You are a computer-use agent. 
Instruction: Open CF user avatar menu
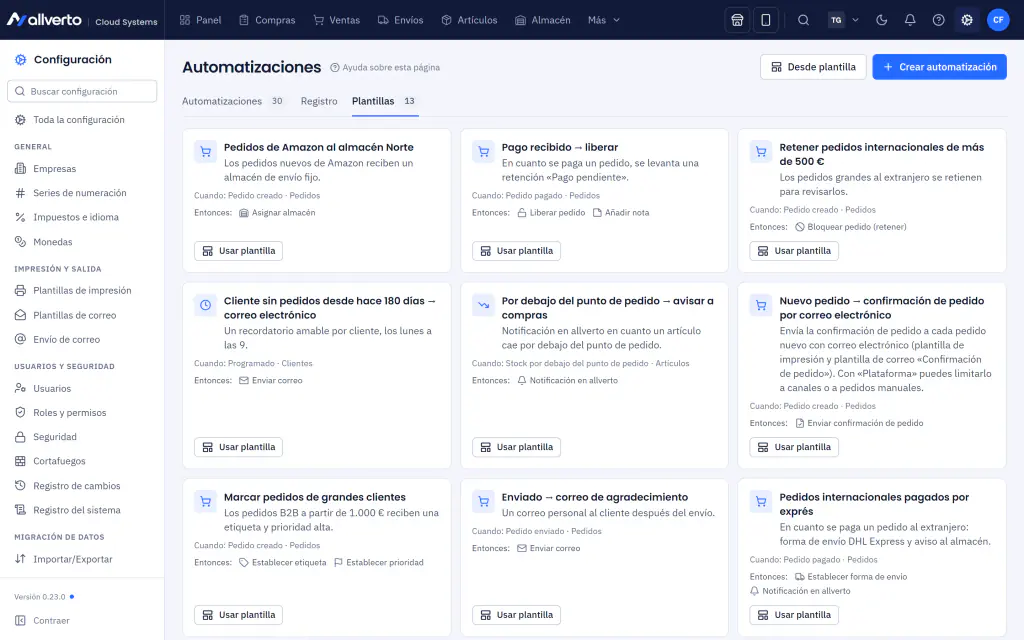998,20
